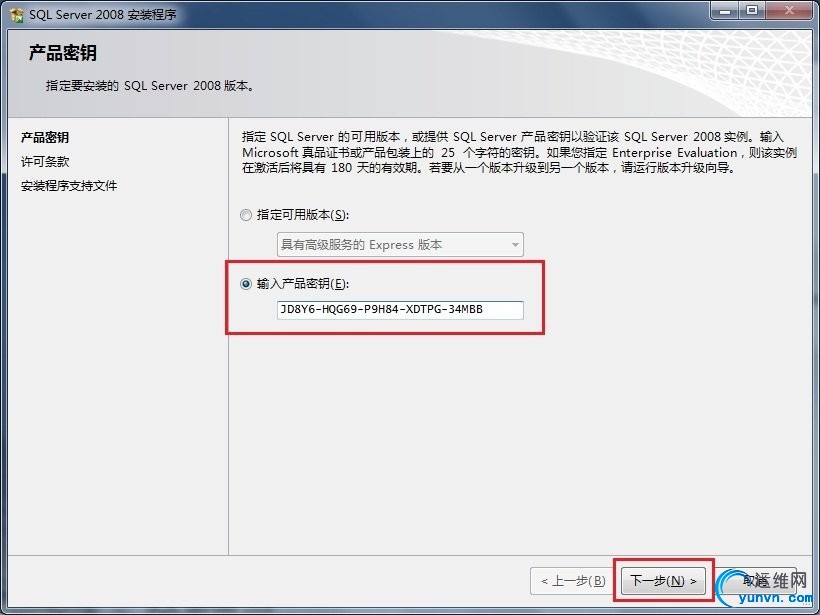This screenshot has width=820, height=615.
Task: Select the 安装程序支持文件 step in sidebar
Action: click(69, 186)
